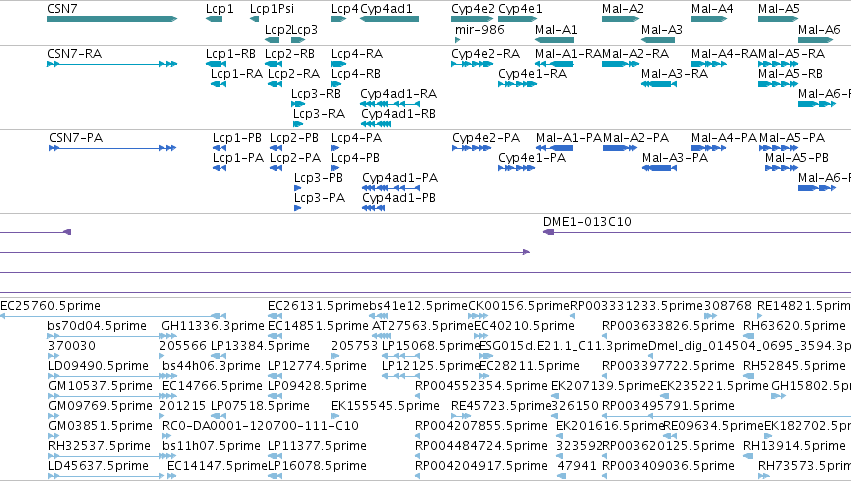Image resolution: width=851 pixels, height=481 pixels.
Task: Click the Mal-A5-PB protein label
Action: [x=797, y=158]
